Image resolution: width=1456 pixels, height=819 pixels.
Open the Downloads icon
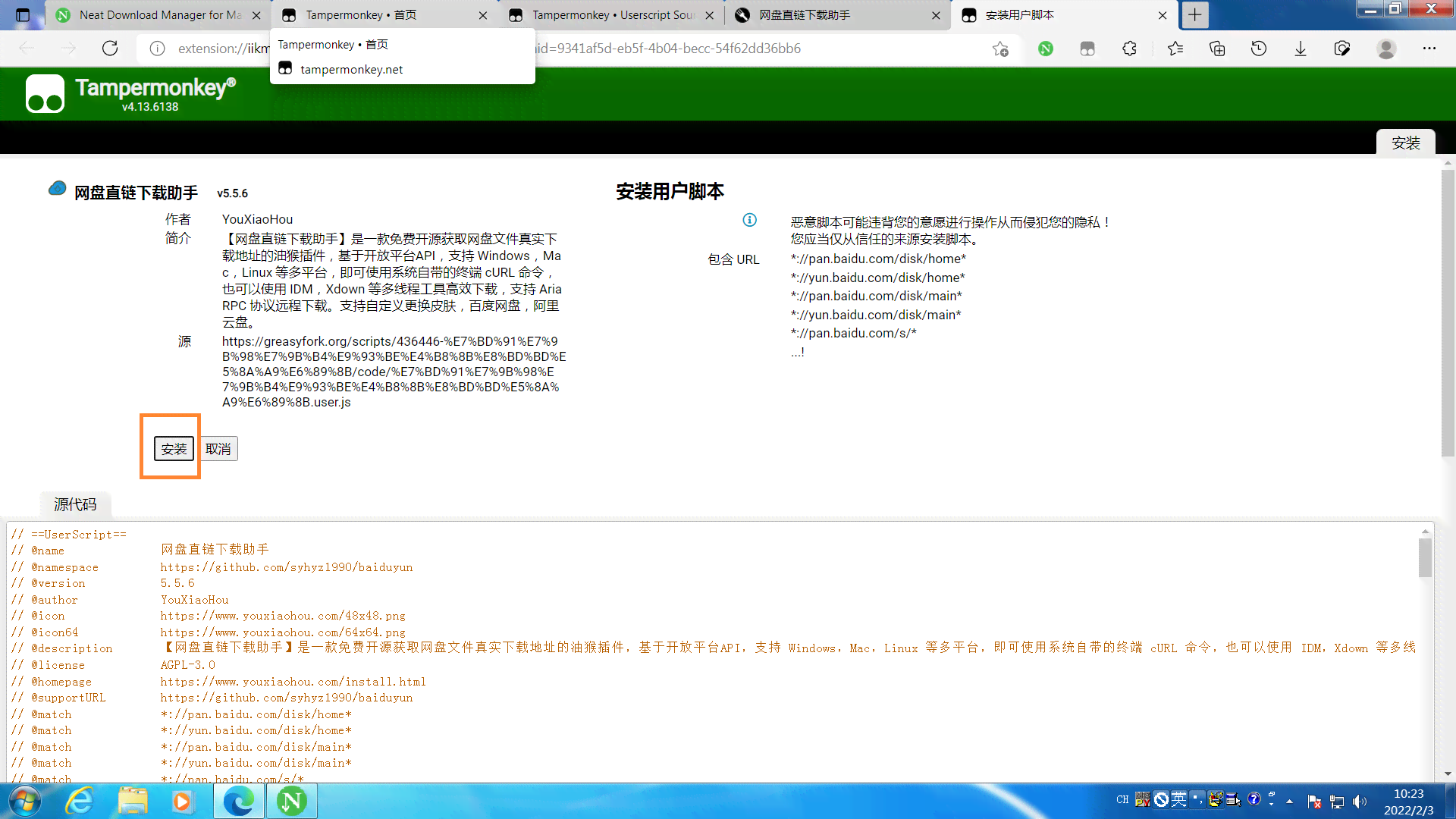click(x=1301, y=49)
